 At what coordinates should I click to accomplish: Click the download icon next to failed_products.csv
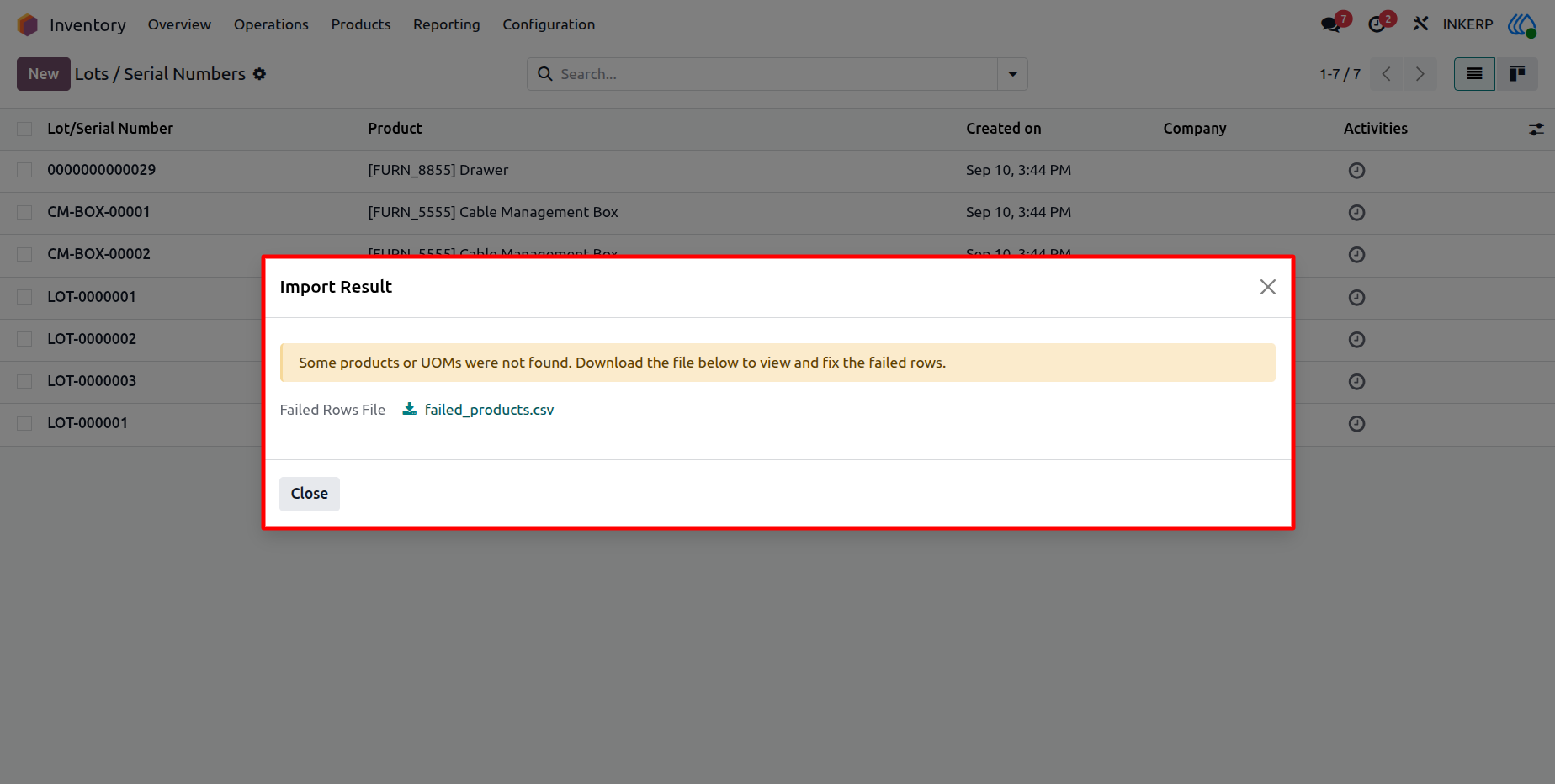pos(410,409)
